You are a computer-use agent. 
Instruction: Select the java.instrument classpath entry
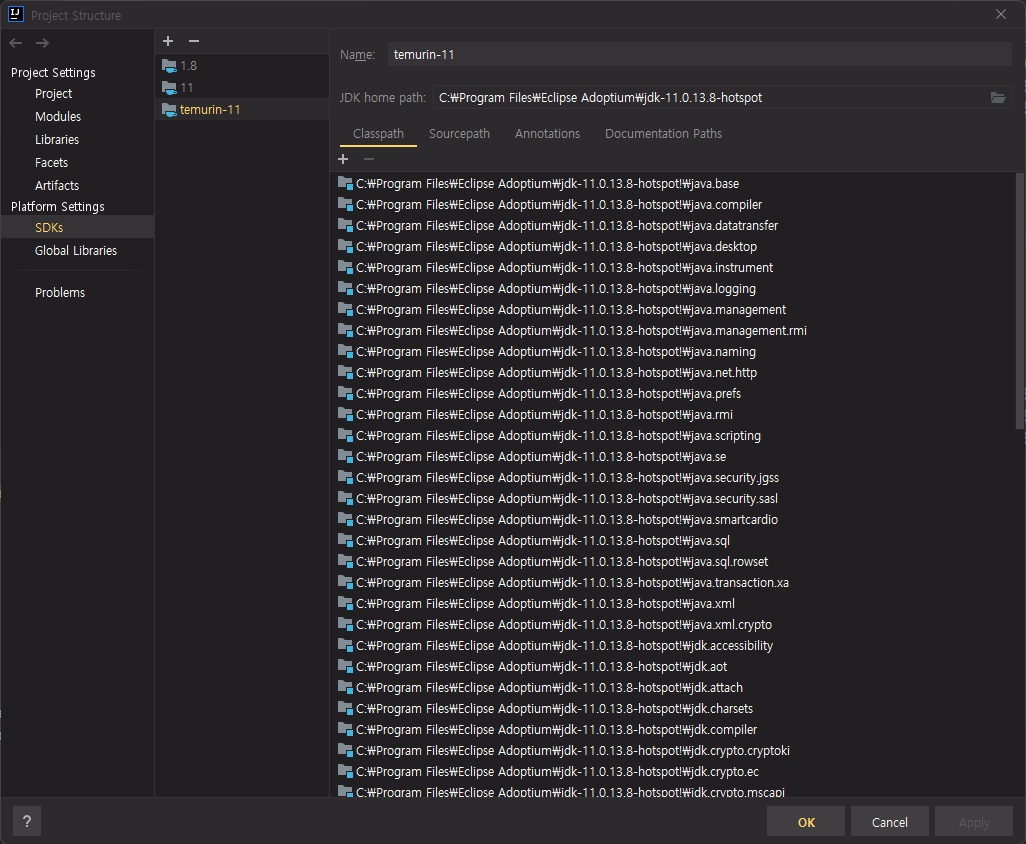(x=674, y=267)
